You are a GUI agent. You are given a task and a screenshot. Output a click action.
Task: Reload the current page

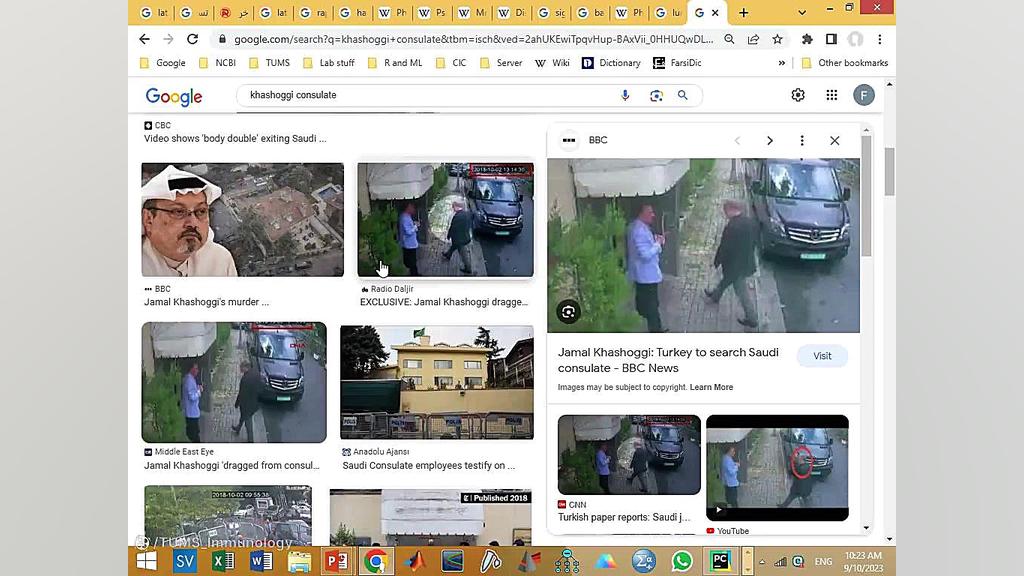[x=192, y=39]
